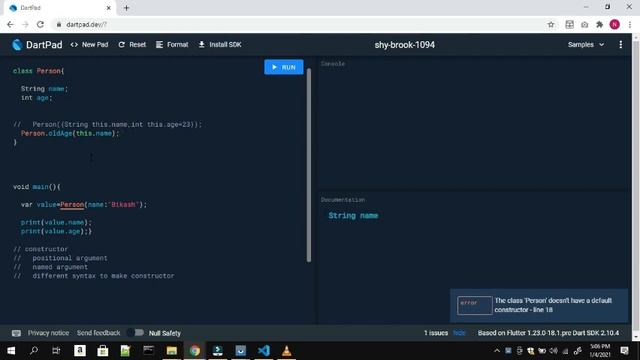Click the error message about Person constructor
The width and height of the screenshot is (640, 360).
553,305
